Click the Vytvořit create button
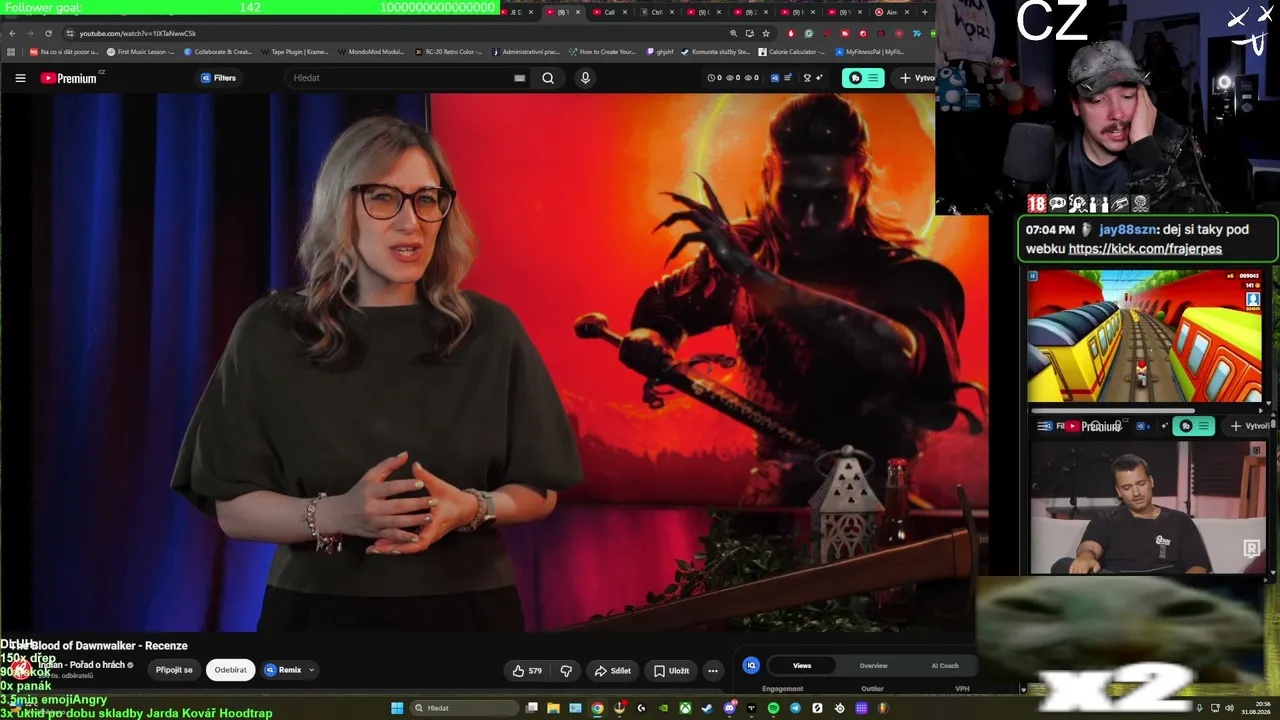The width and height of the screenshot is (1280, 720). click(916, 78)
